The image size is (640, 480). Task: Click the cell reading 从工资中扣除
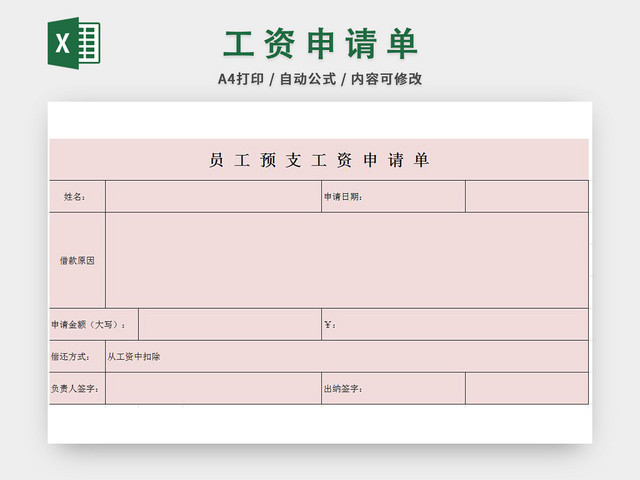(347, 356)
